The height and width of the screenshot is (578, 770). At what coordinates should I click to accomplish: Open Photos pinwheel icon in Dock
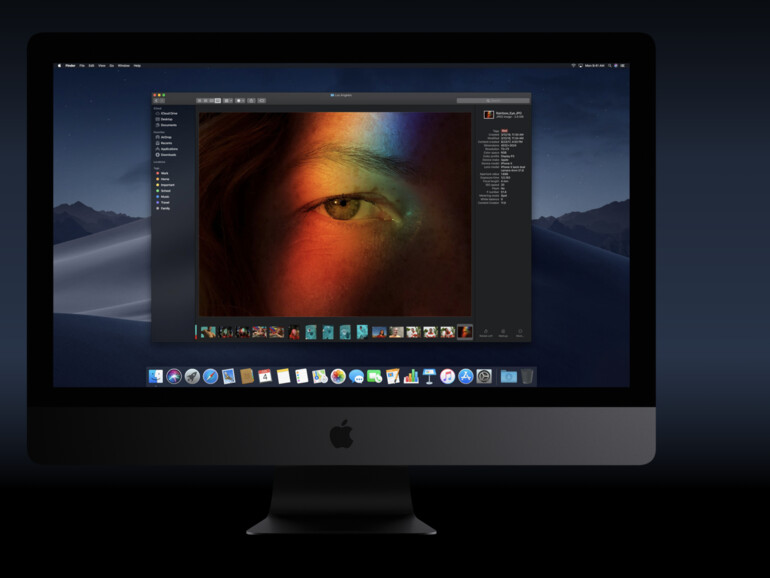[x=338, y=377]
